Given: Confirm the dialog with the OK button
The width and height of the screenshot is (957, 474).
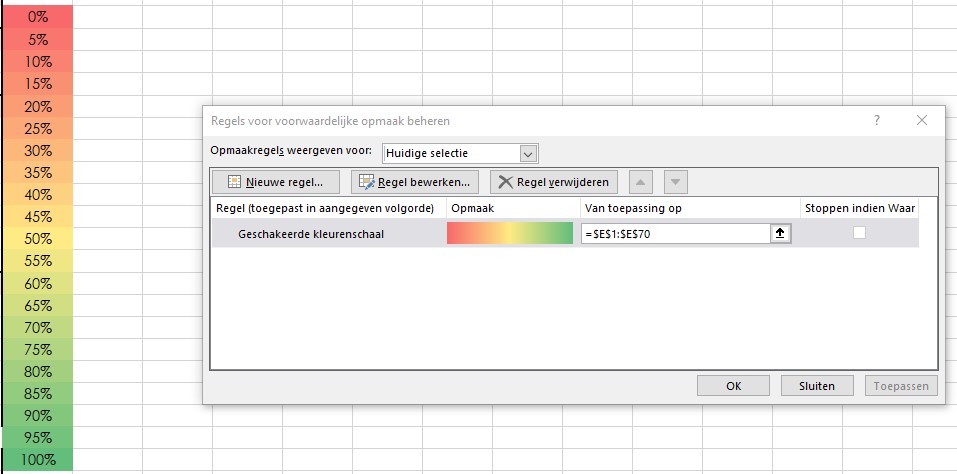Looking at the screenshot, I should (733, 386).
